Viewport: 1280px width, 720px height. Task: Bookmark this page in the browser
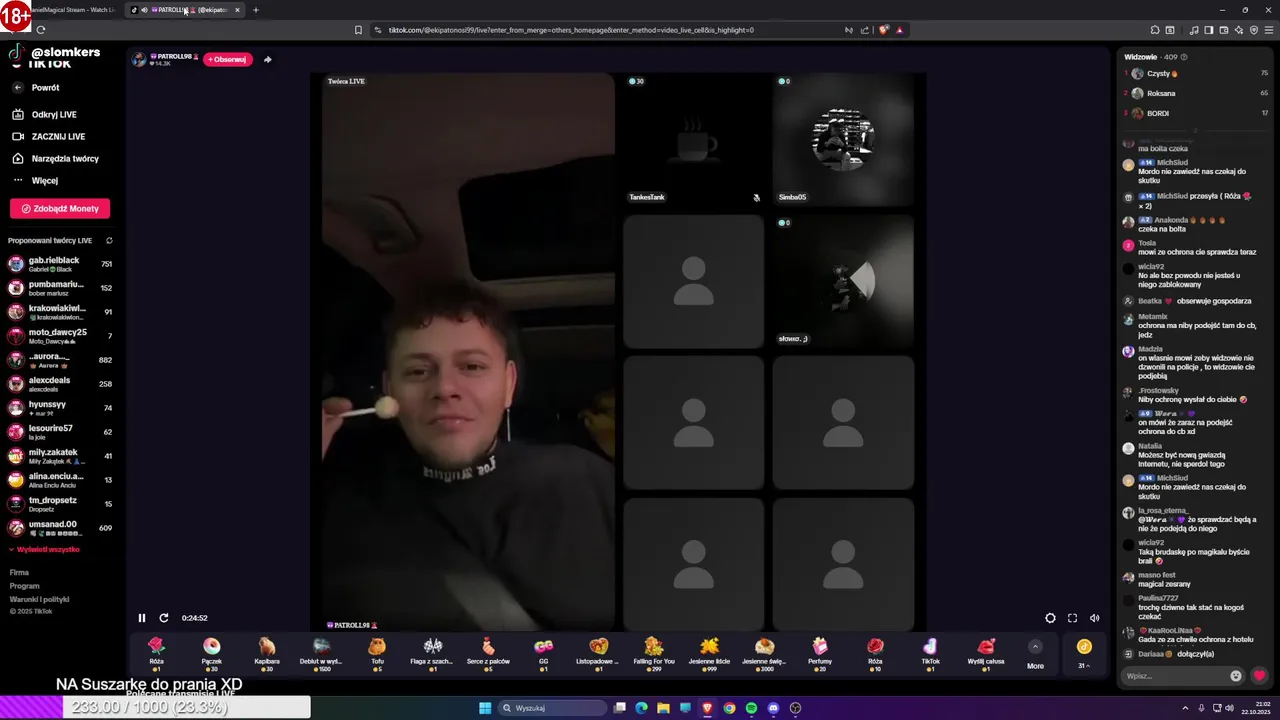point(358,30)
